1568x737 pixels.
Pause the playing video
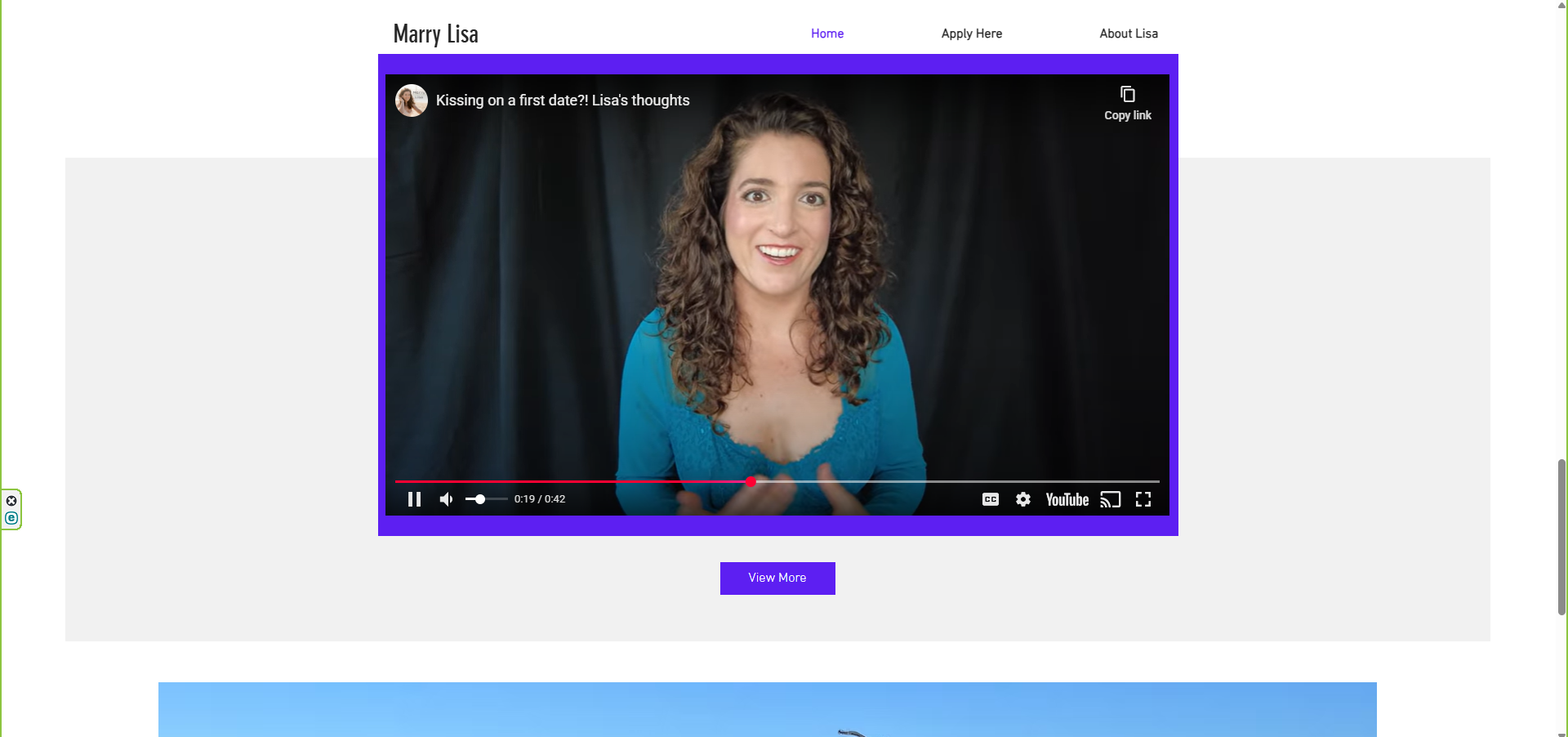pos(414,499)
